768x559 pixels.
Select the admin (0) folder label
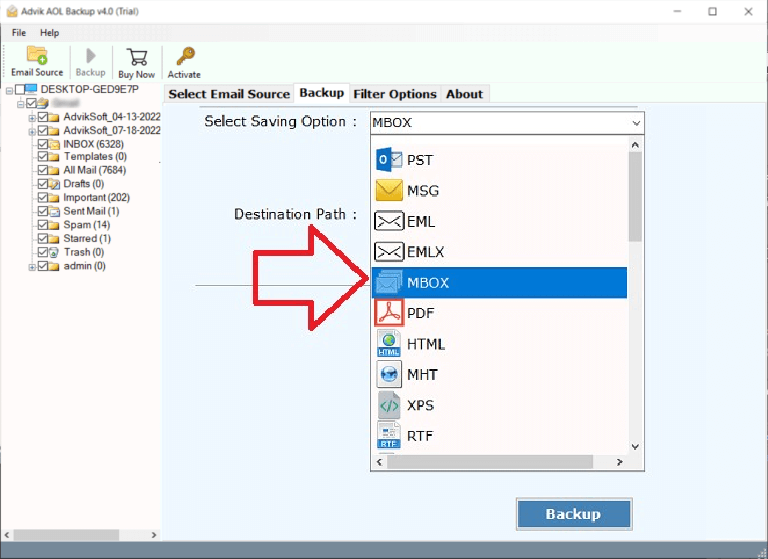pyautogui.click(x=84, y=266)
